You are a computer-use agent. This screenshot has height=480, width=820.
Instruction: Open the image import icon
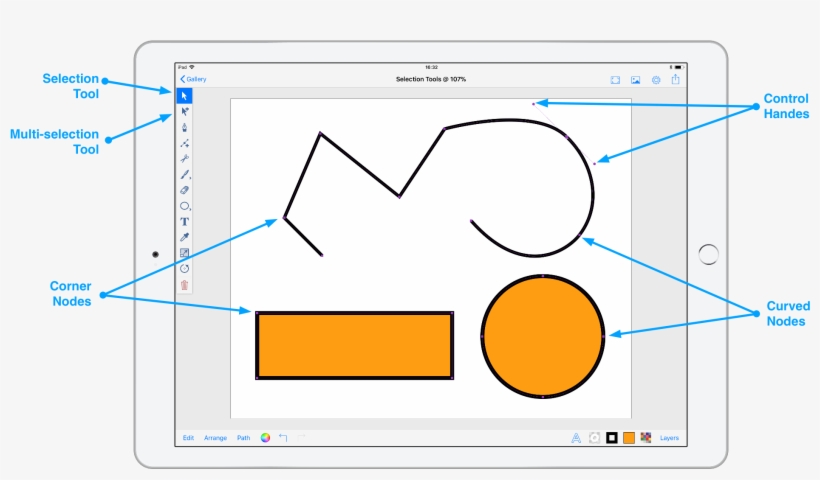point(635,80)
